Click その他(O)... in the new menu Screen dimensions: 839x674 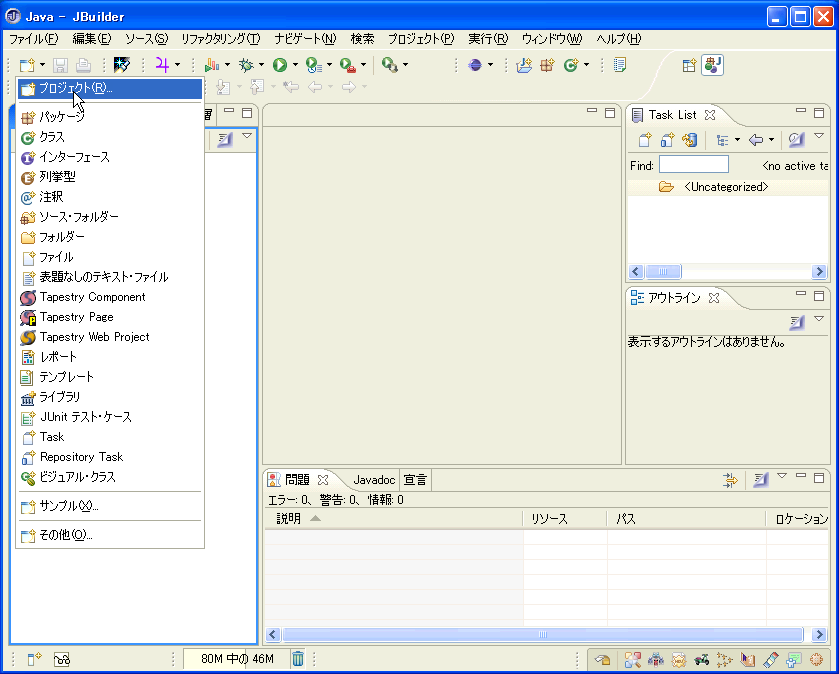[x=66, y=535]
